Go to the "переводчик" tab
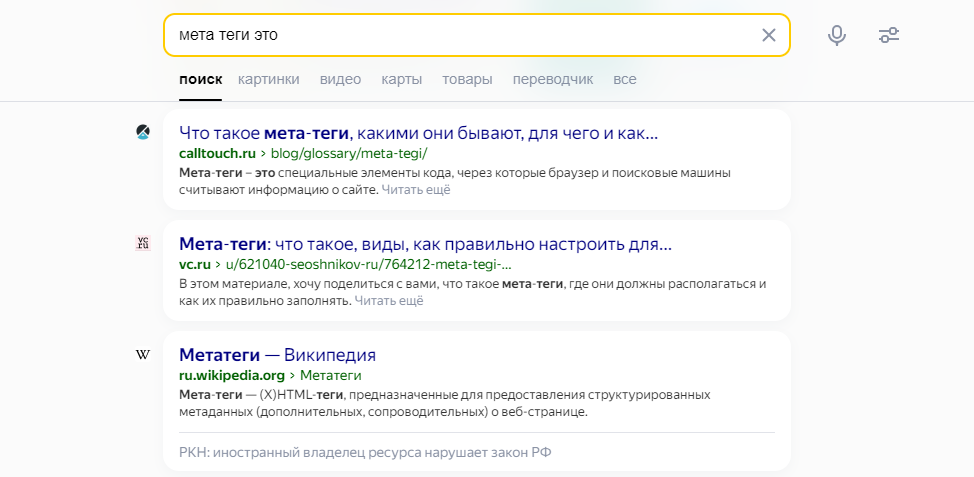 point(553,80)
